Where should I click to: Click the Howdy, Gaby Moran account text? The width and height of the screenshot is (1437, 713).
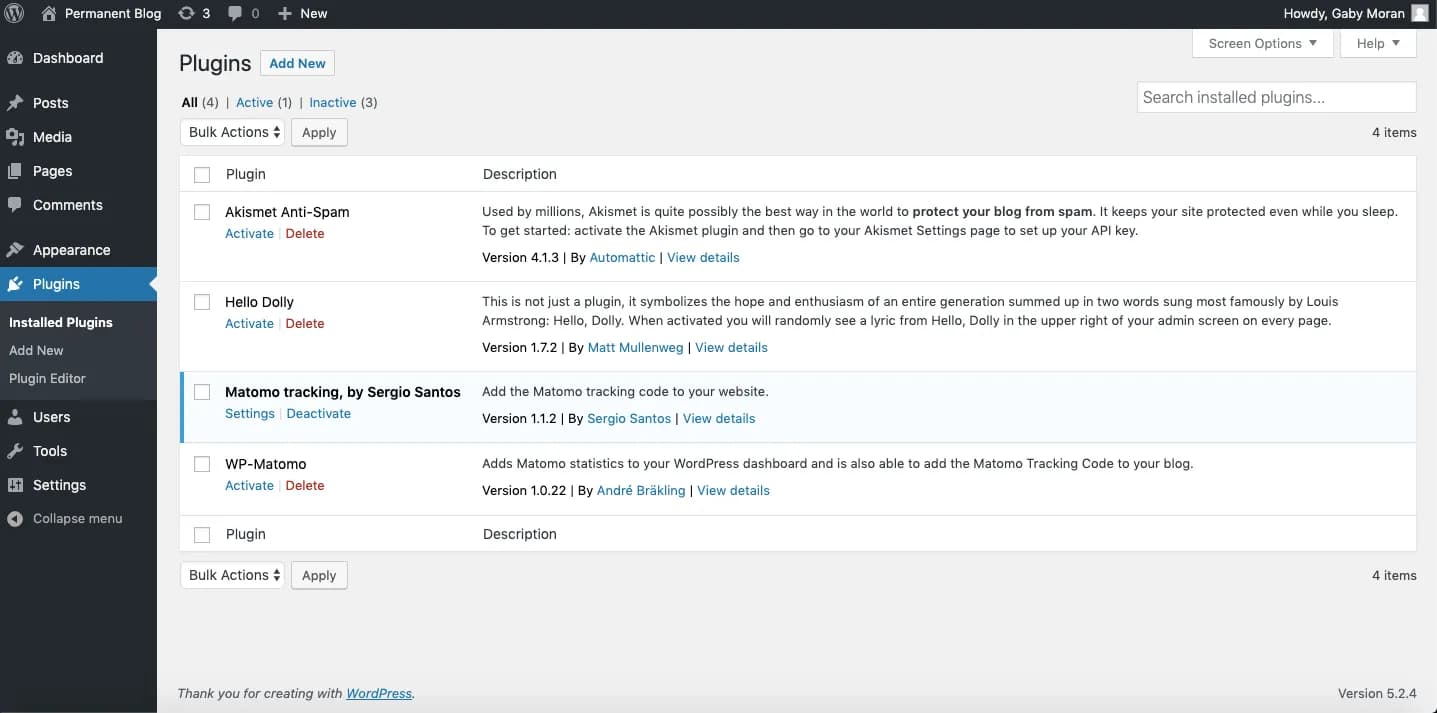[1343, 14]
